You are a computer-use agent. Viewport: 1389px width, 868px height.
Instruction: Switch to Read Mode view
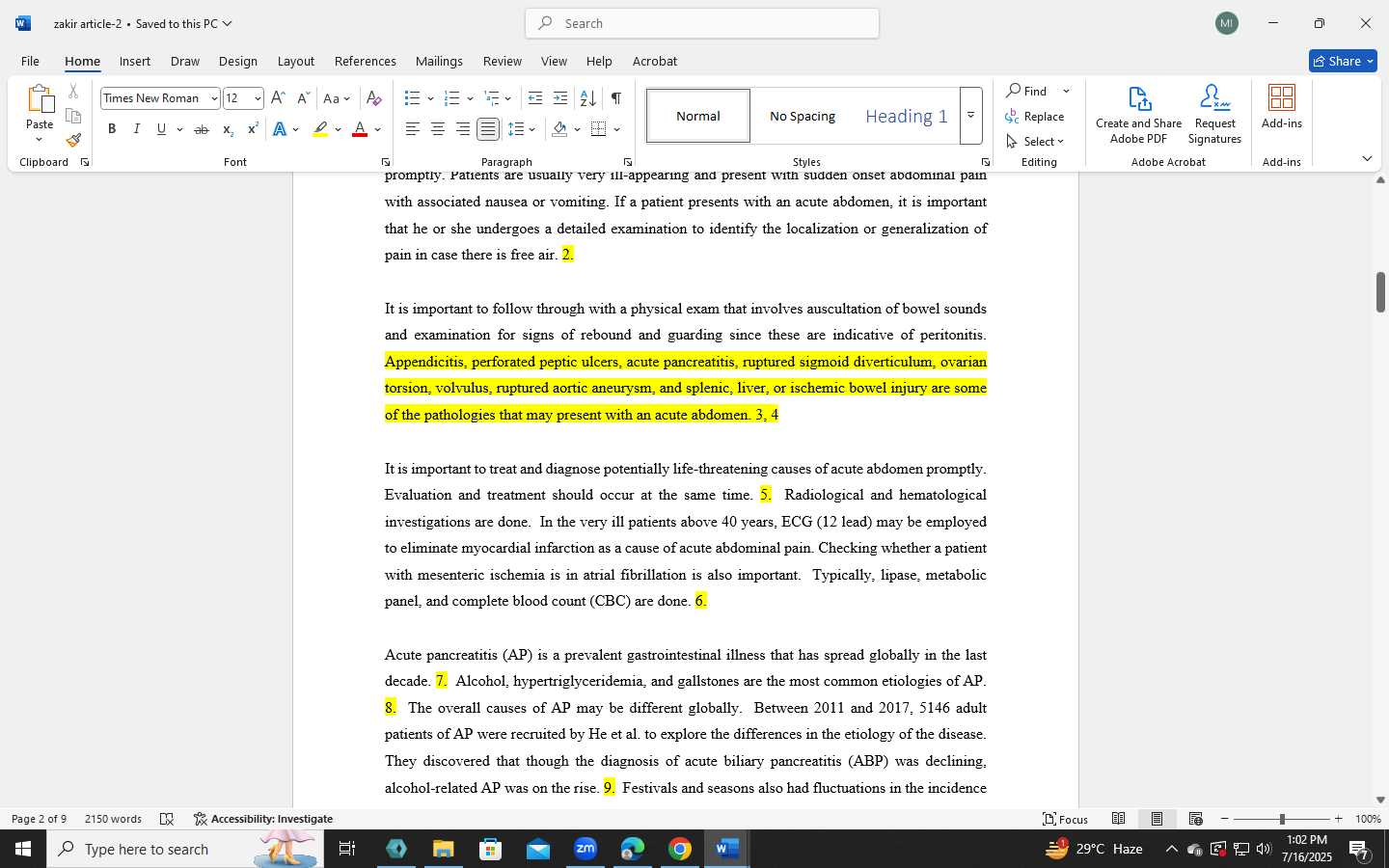[1119, 819]
